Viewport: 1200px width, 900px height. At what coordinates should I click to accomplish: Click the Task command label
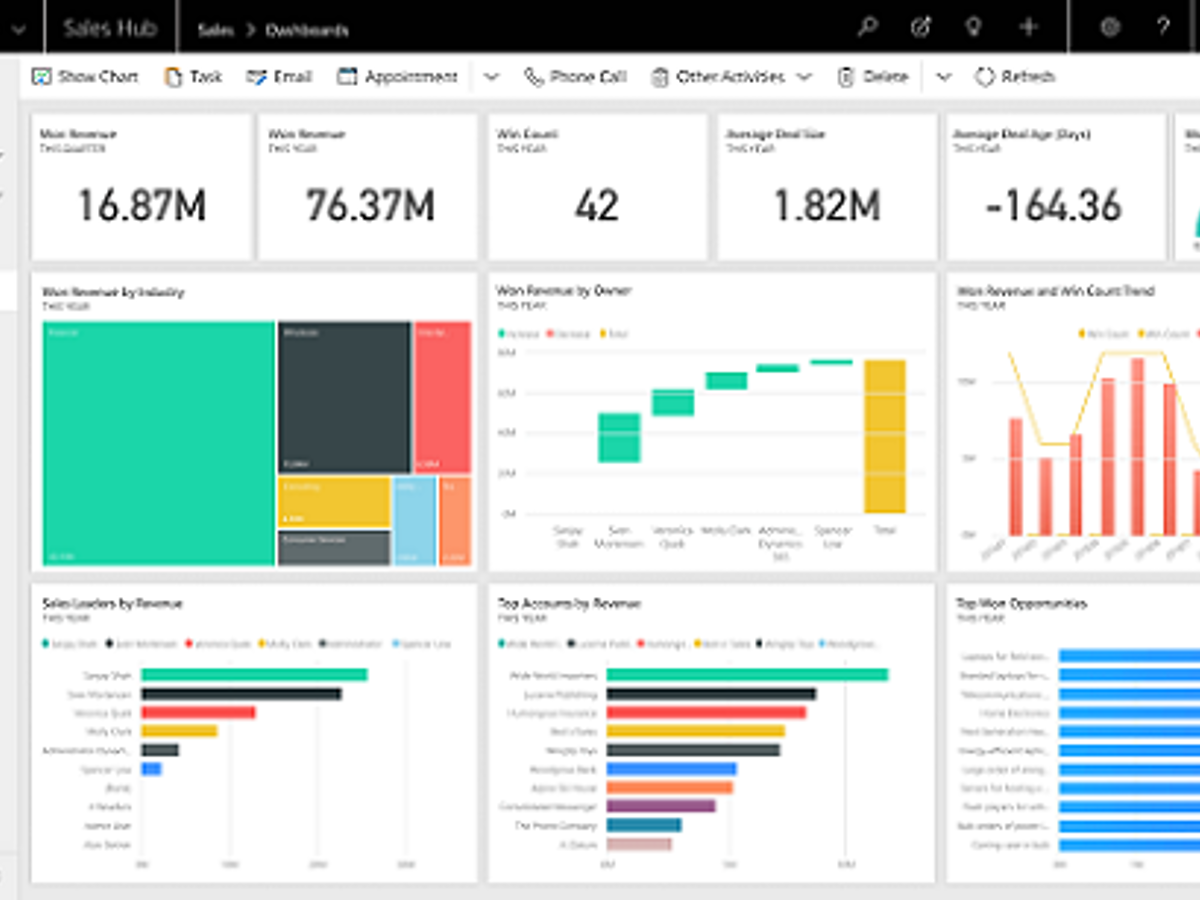206,77
